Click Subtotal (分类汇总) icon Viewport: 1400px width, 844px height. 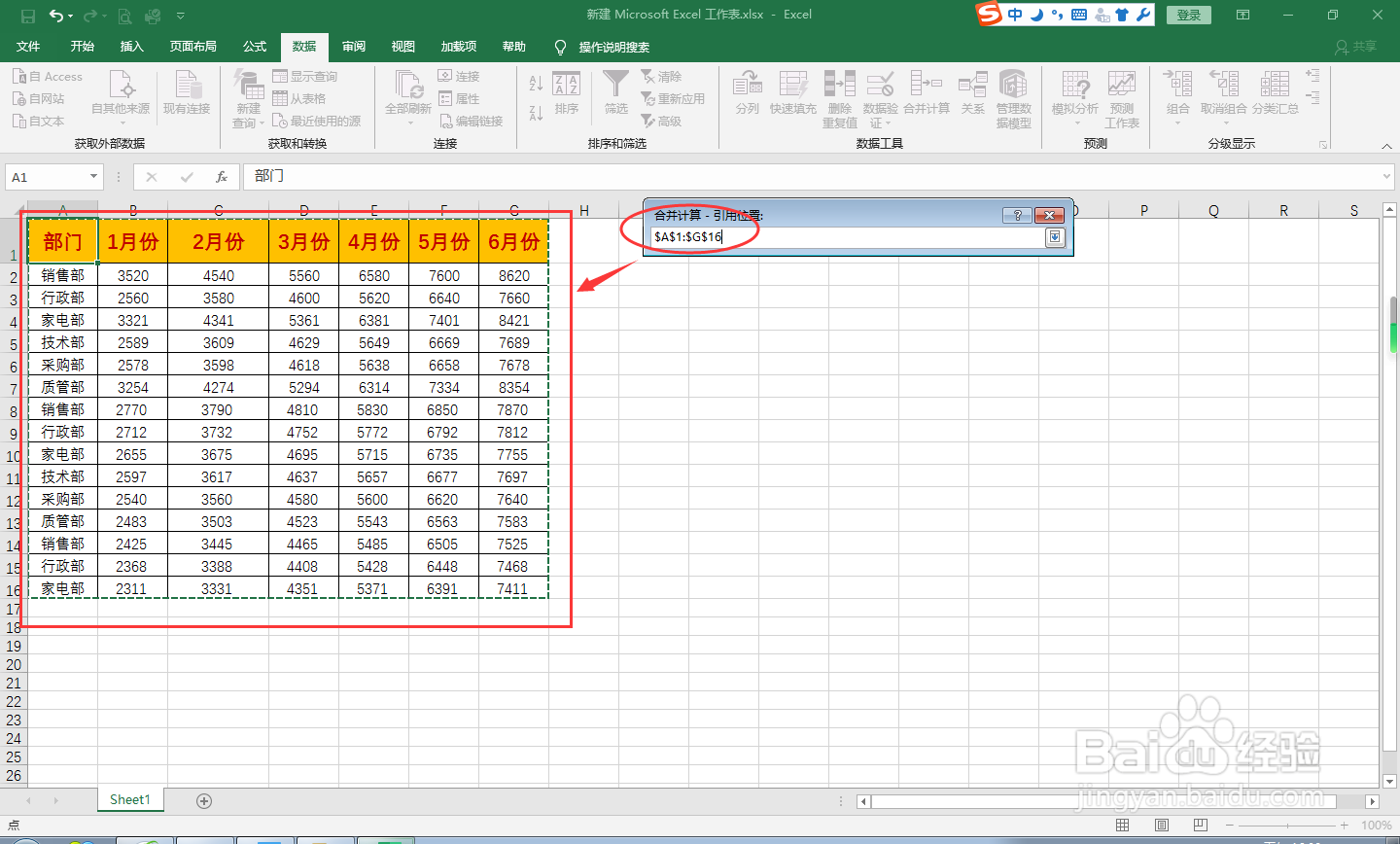click(x=1275, y=94)
